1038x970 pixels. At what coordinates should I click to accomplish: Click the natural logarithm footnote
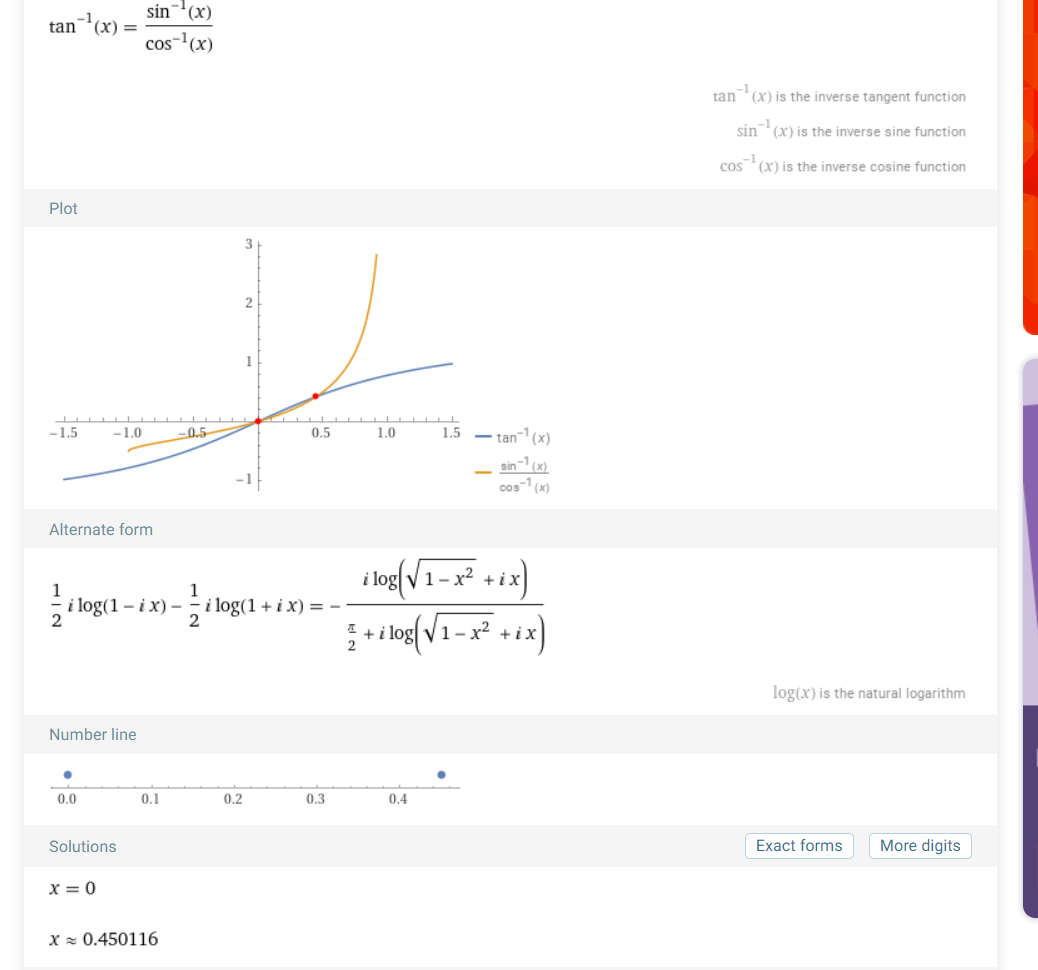[x=868, y=693]
